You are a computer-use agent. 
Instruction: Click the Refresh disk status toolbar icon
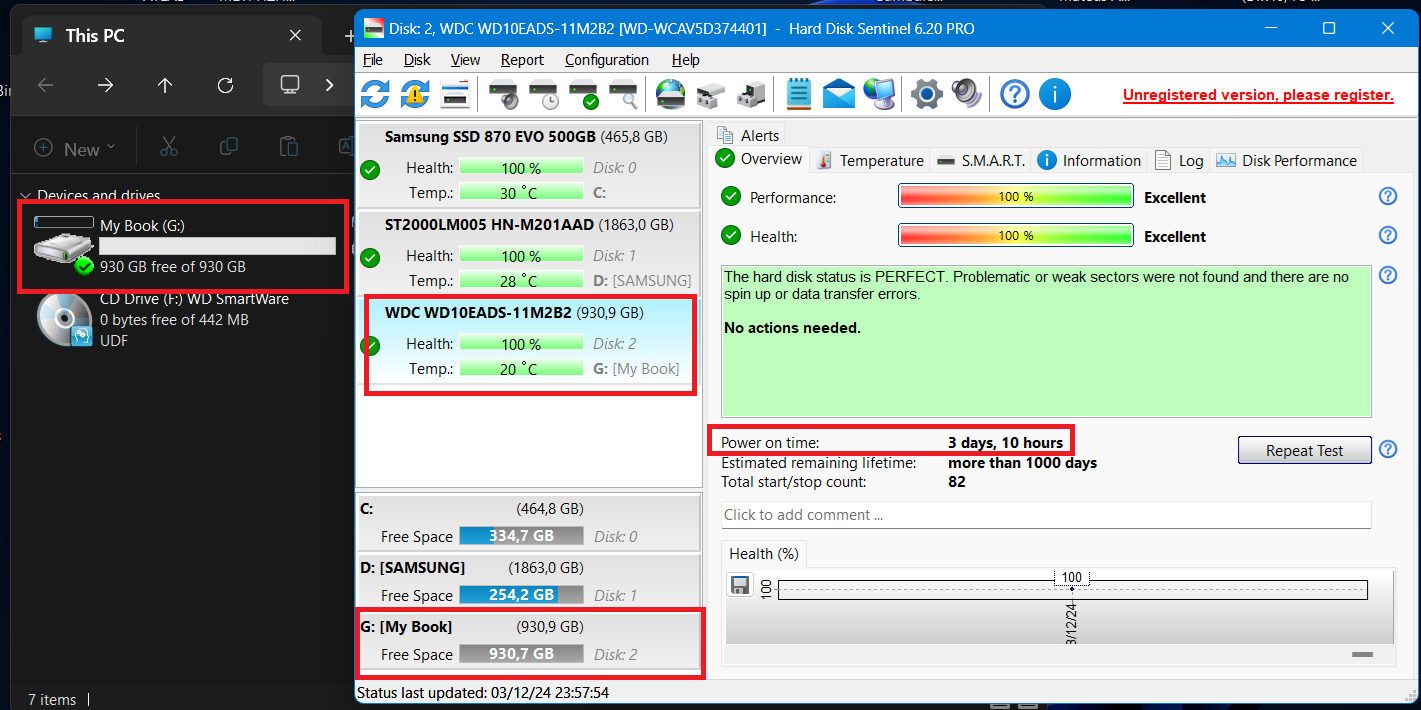375,95
